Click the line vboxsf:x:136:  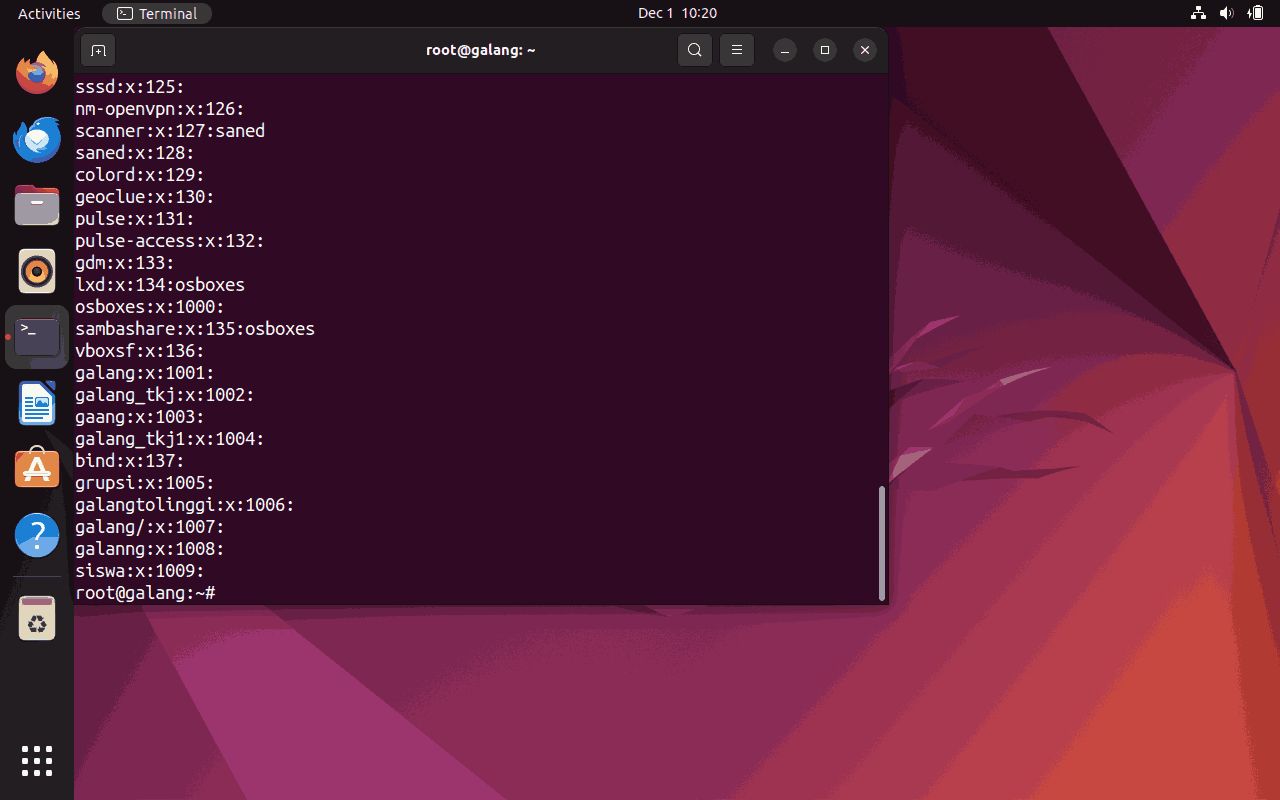[x=140, y=351]
